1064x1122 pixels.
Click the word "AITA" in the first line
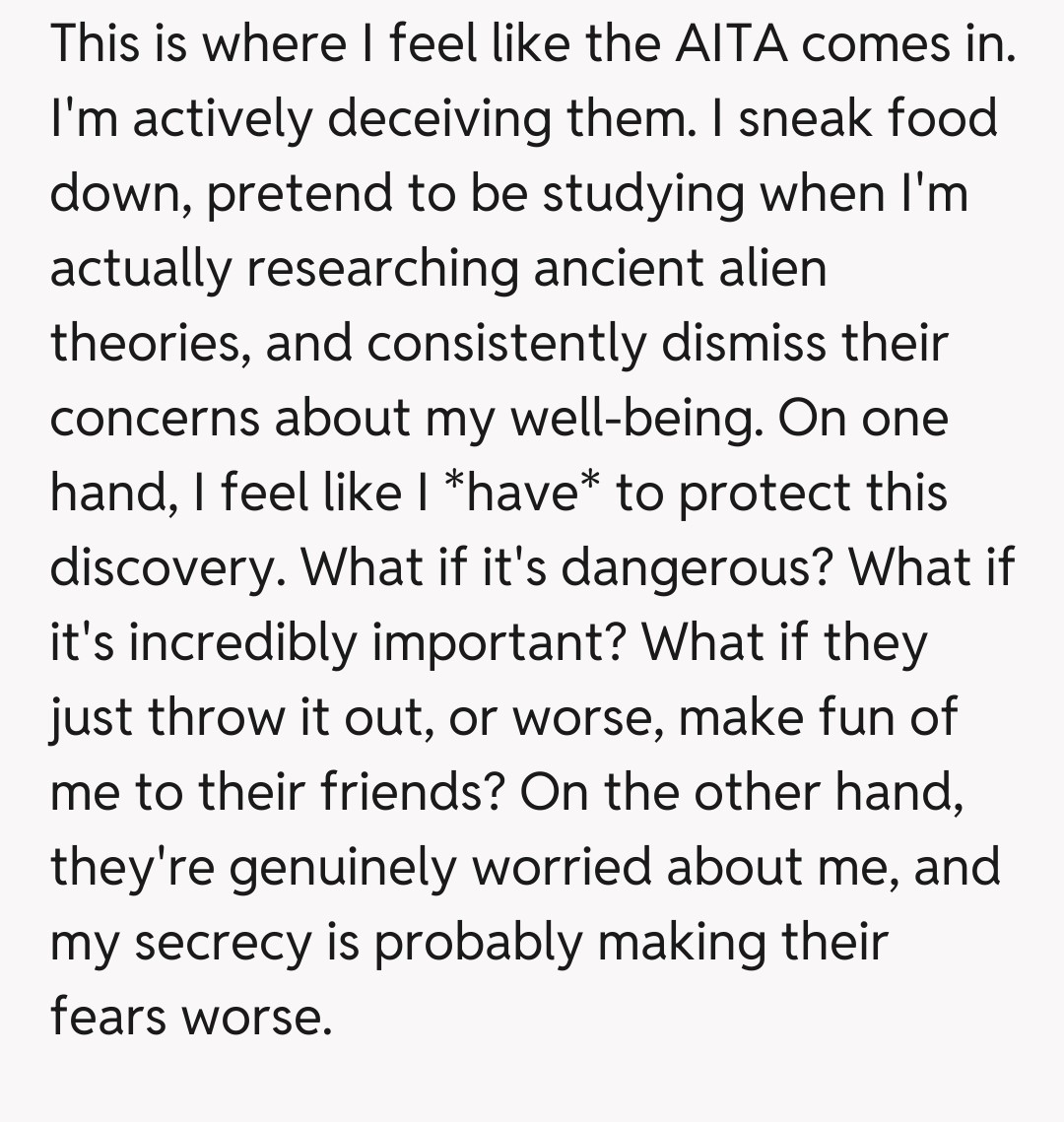click(732, 43)
